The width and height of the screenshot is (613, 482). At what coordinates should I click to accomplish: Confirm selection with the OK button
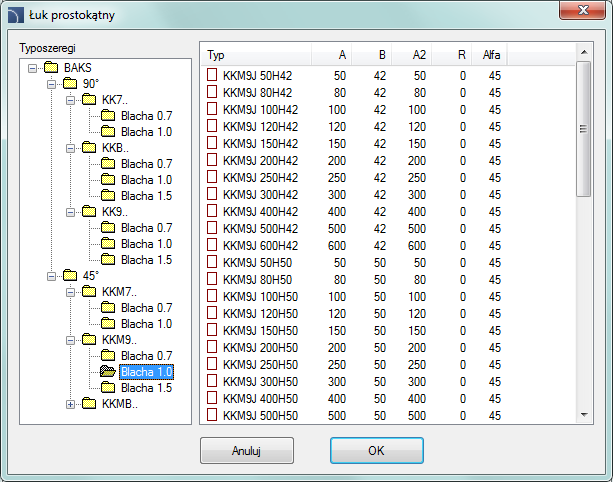[376, 450]
